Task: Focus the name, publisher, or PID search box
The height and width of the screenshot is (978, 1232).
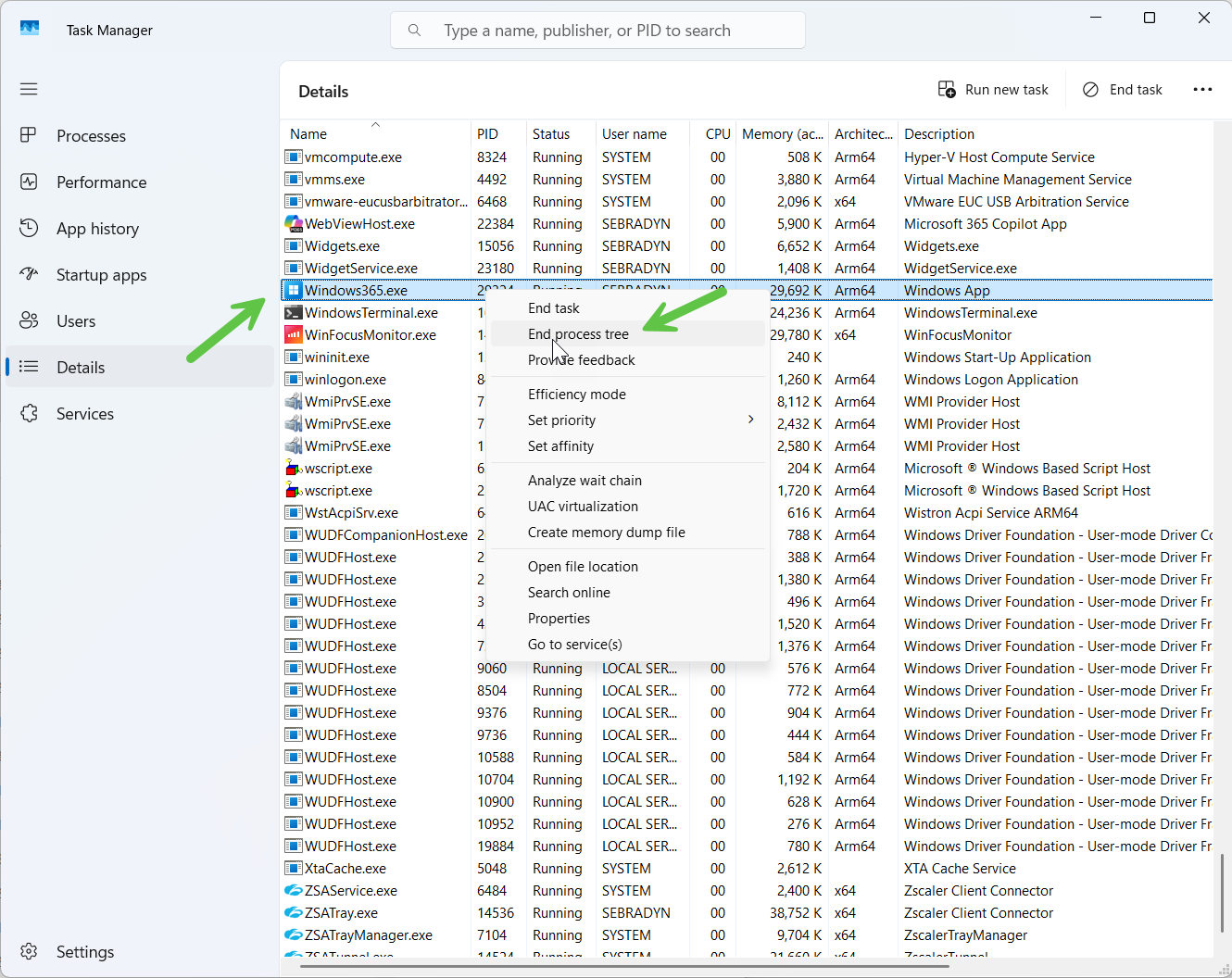Action: (x=597, y=31)
